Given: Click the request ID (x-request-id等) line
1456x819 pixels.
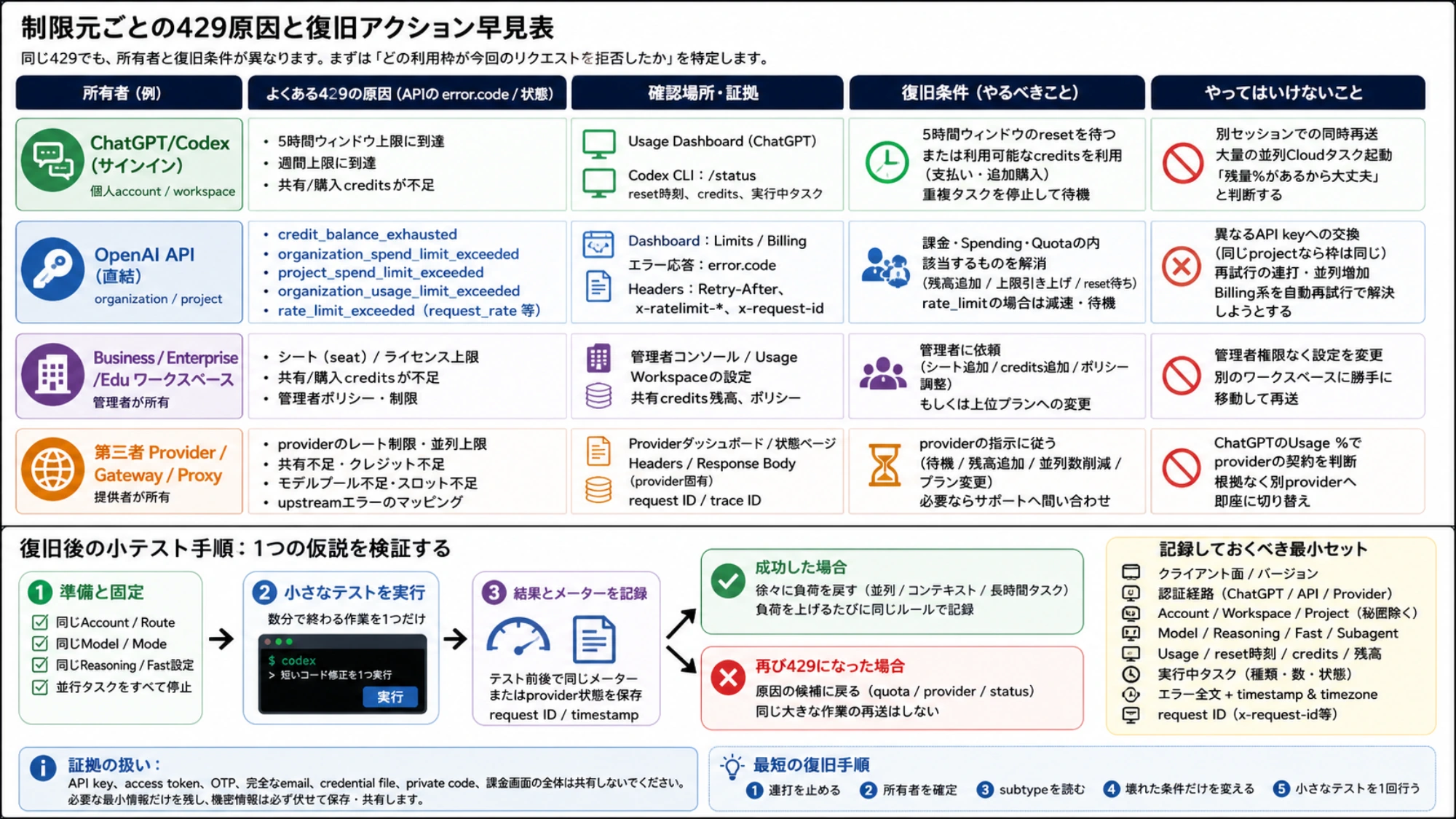Looking at the screenshot, I should tap(1247, 715).
